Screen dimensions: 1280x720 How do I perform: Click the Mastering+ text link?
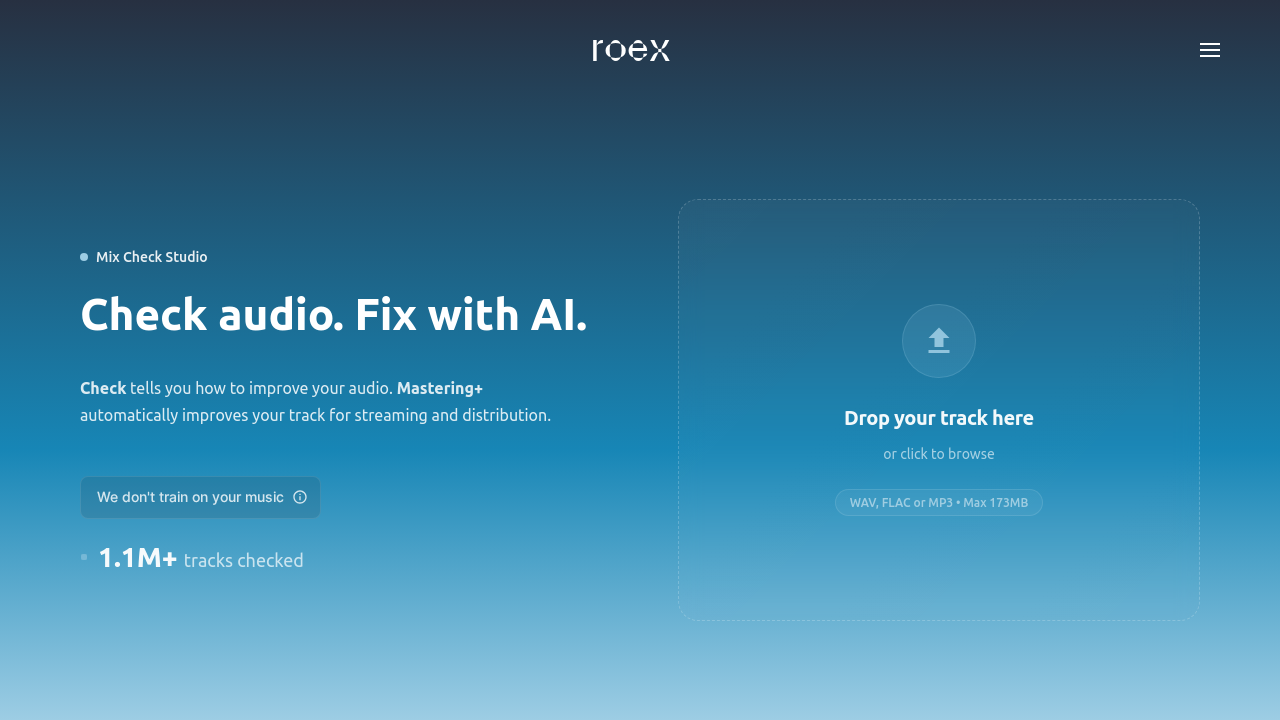[439, 387]
